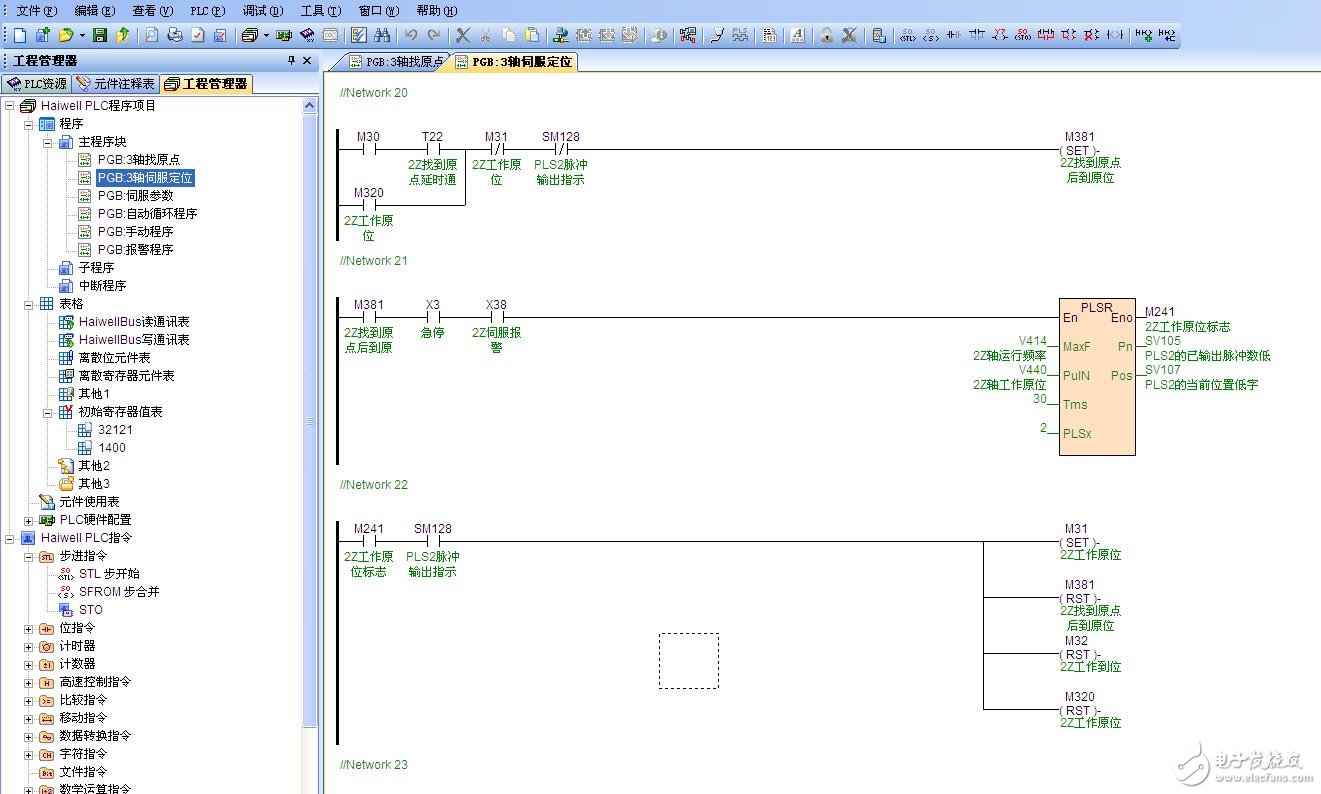Click the Paste clipboard icon

point(532,35)
